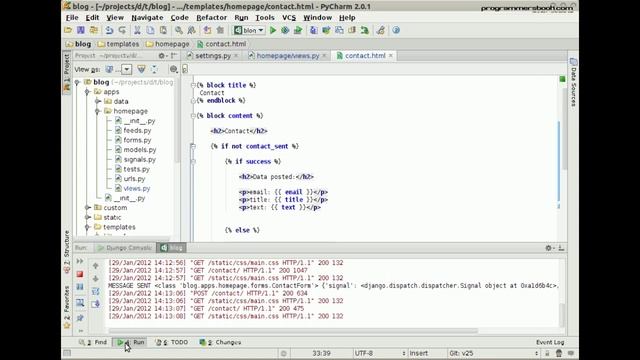Click the console horizontal scrollbar
This screenshot has width=640, height=360.
click(293, 331)
